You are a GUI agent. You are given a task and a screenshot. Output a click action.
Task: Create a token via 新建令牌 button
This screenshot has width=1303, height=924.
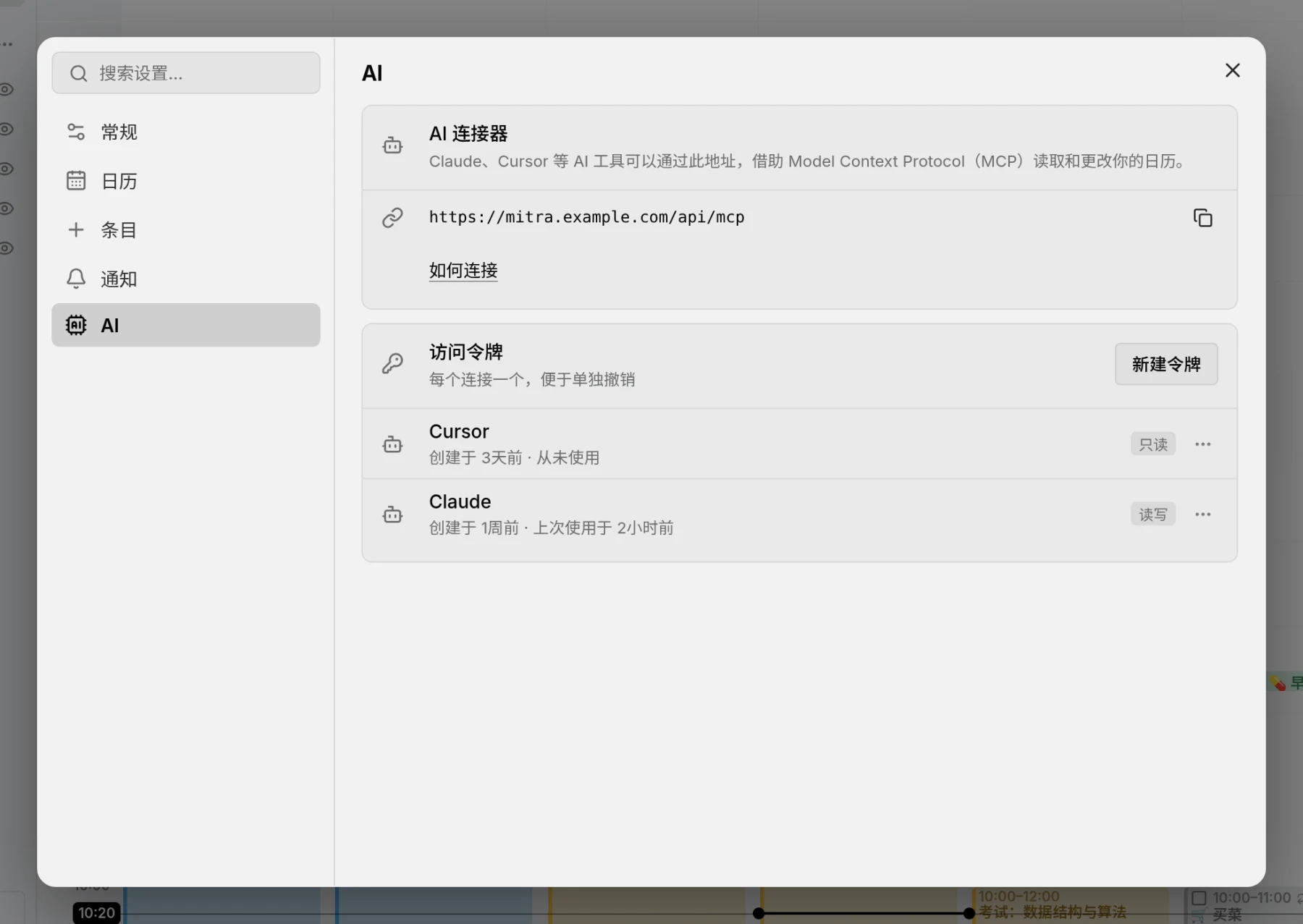(1166, 364)
